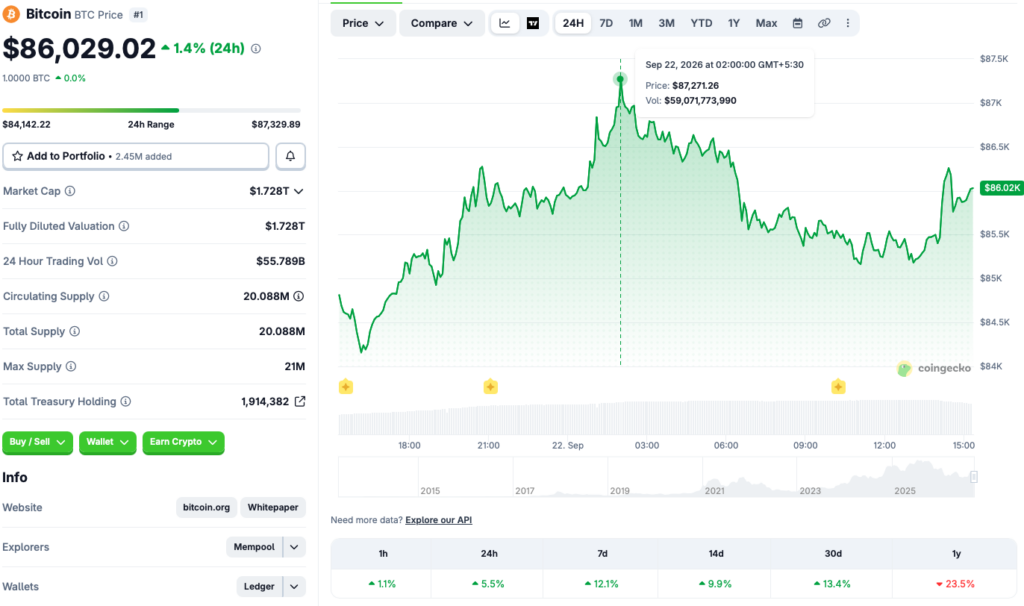This screenshot has height=606, width=1024.
Task: Open Total Supply info icon
Action: [x=74, y=331]
